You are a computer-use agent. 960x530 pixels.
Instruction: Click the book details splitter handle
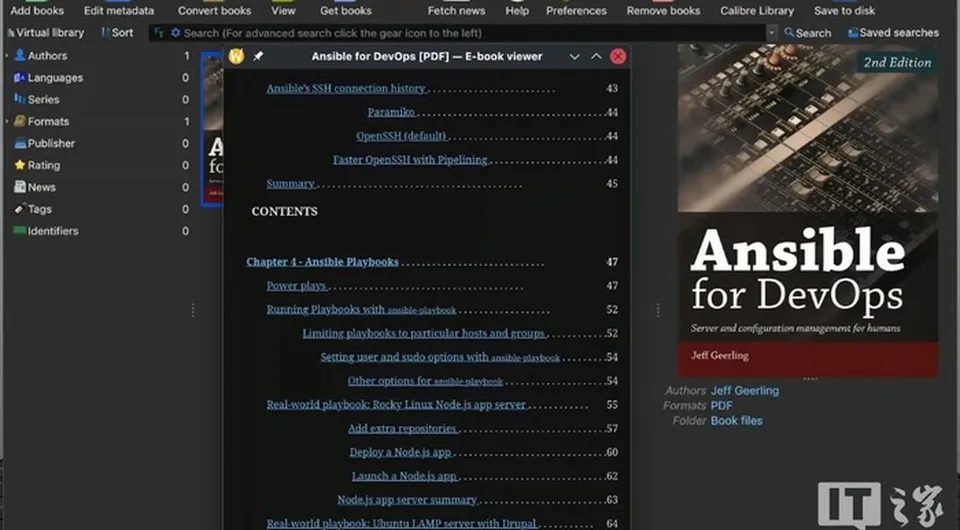pos(658,310)
